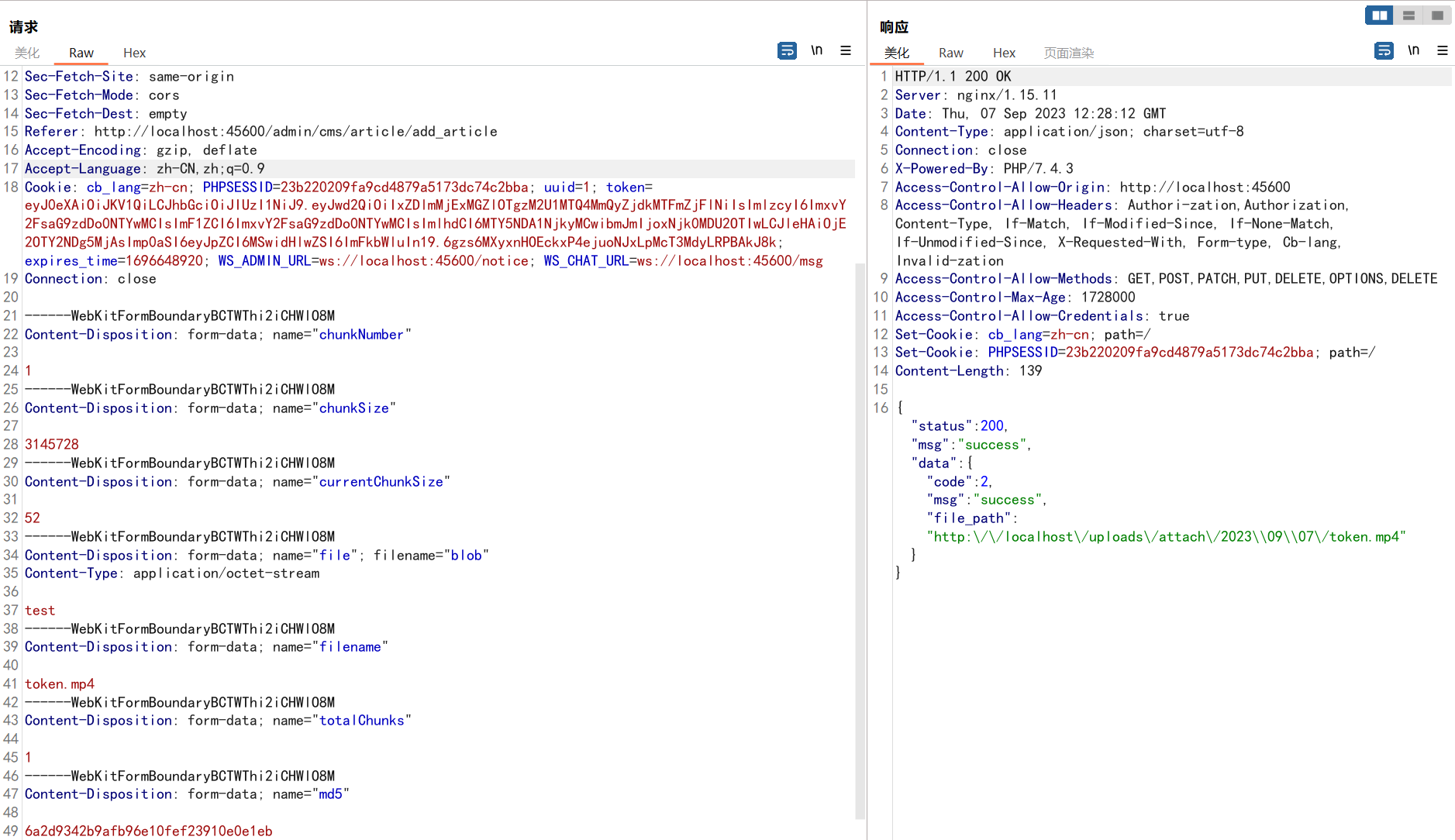Open response 页面渲染 tab
1455x840 pixels.
(x=1069, y=53)
